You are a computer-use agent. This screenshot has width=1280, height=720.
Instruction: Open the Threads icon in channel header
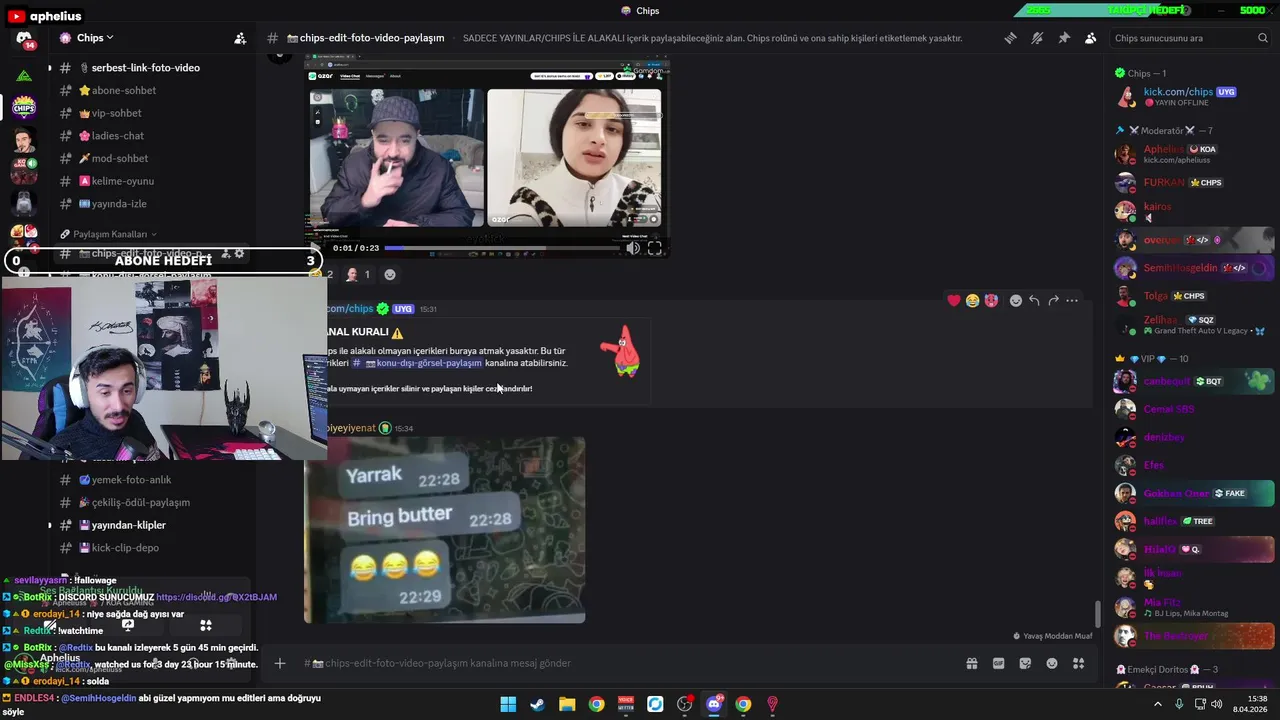[x=1010, y=38]
